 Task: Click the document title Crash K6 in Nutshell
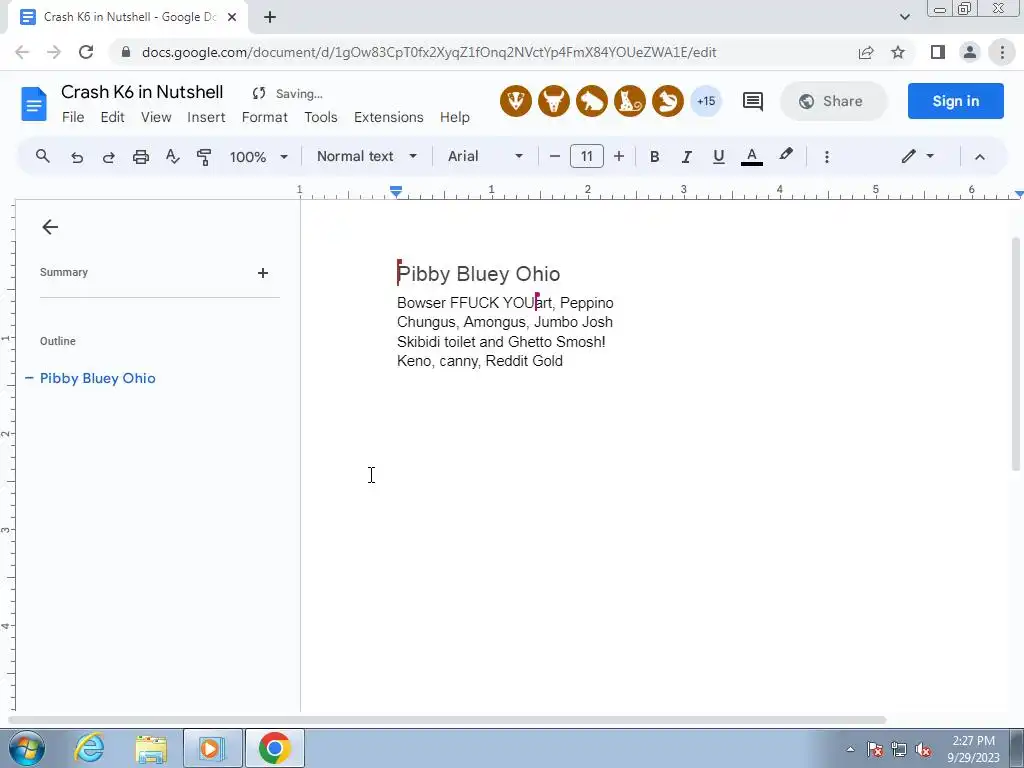[x=142, y=92]
